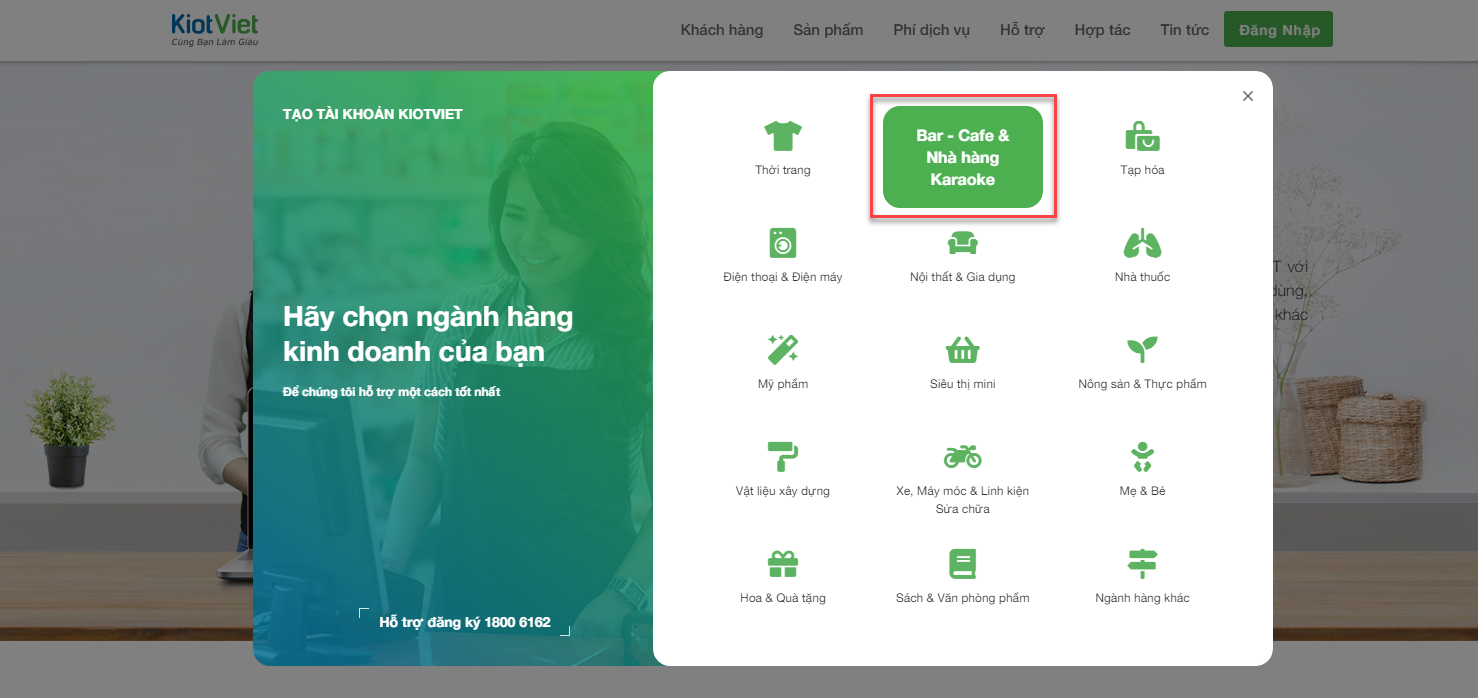
Task: Choose the Nông sản & Thực phẩm sprout icon
Action: (x=1142, y=350)
